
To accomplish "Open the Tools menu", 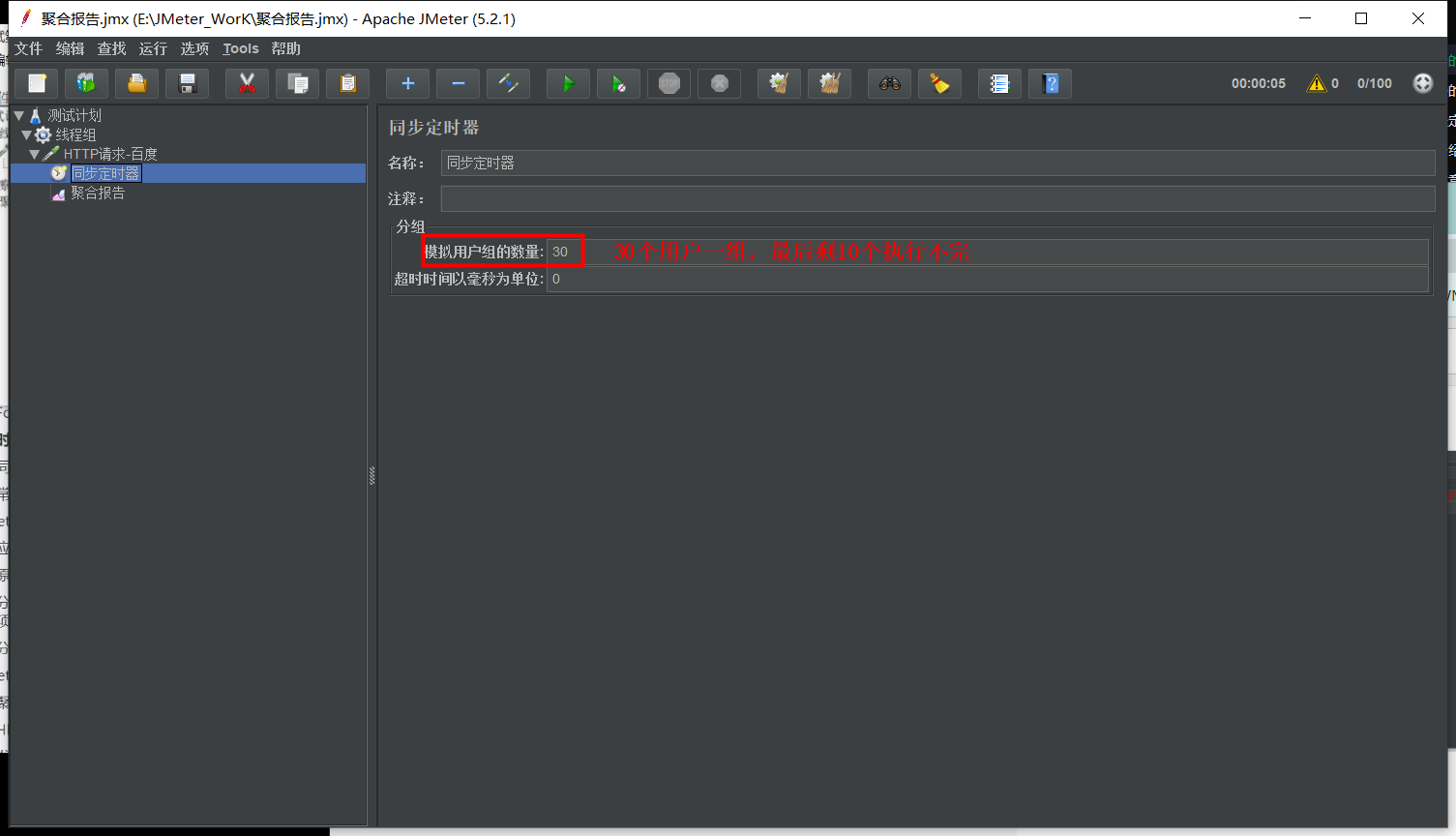I will (241, 48).
